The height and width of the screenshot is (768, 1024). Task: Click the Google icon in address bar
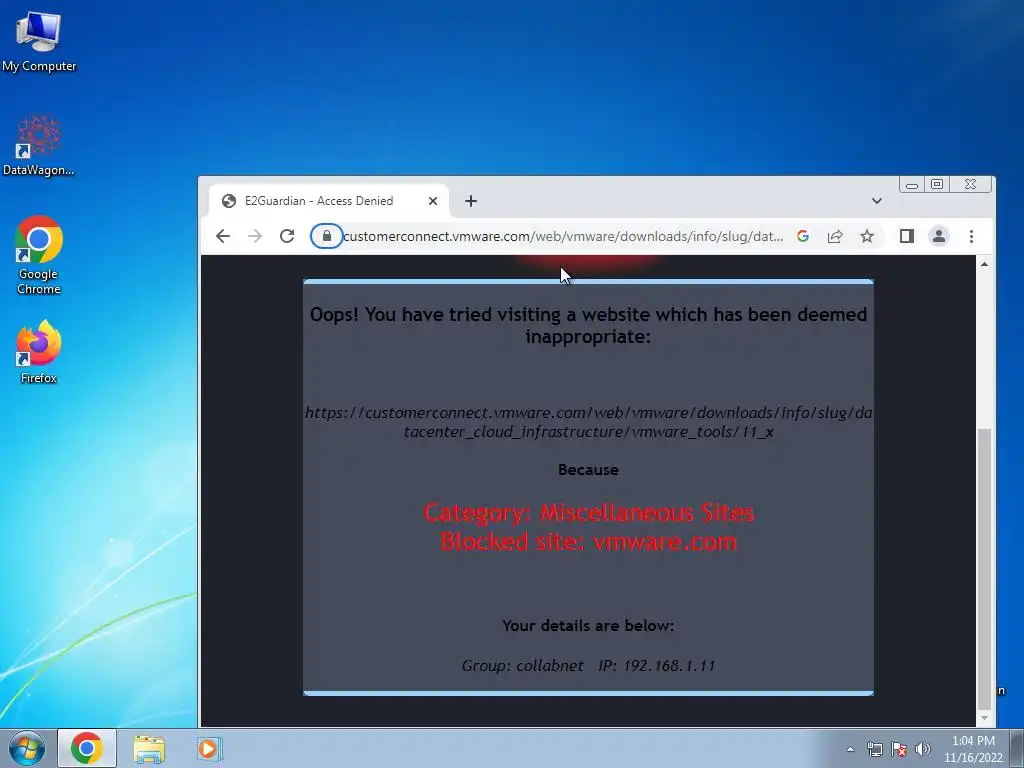point(803,236)
